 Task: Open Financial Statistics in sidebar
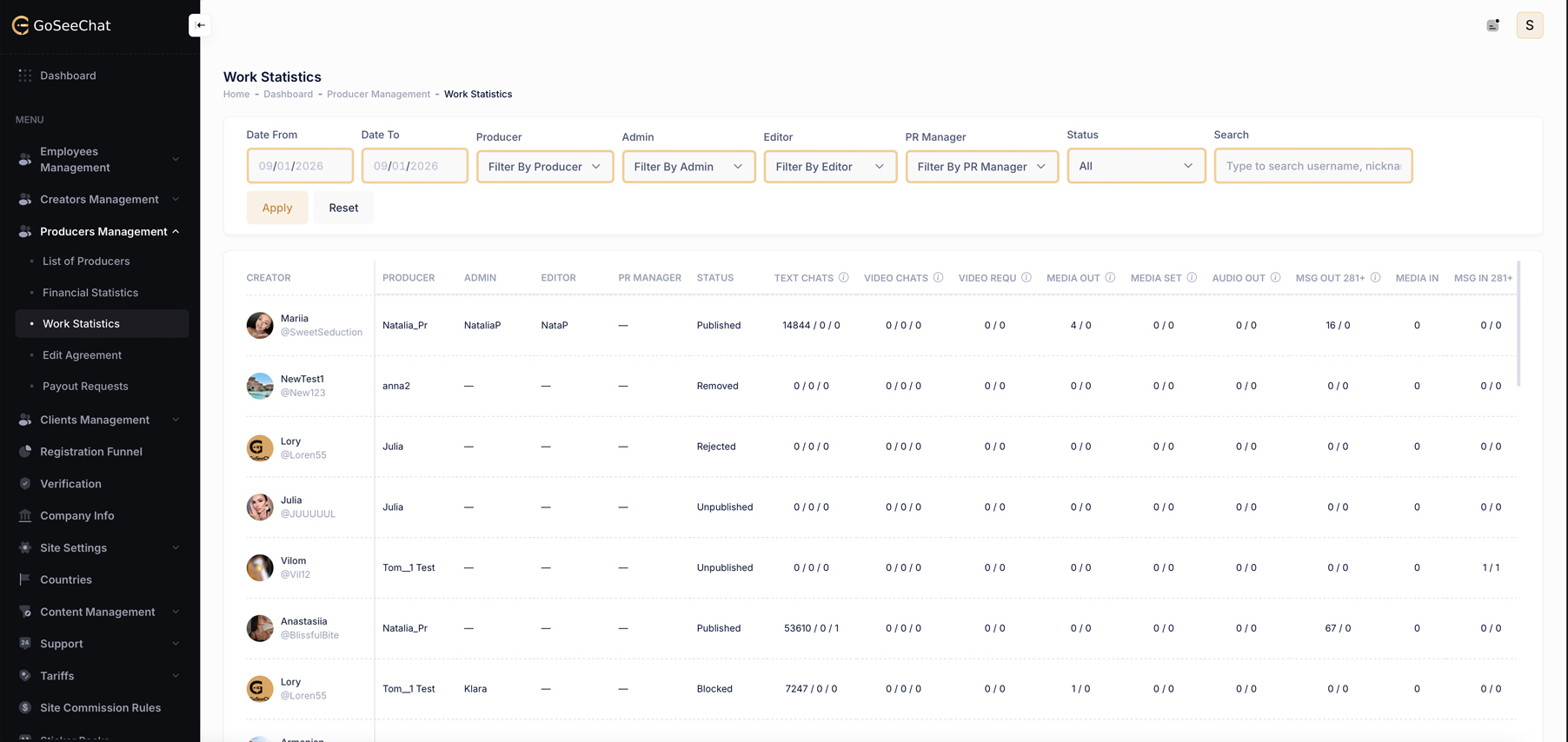90,293
